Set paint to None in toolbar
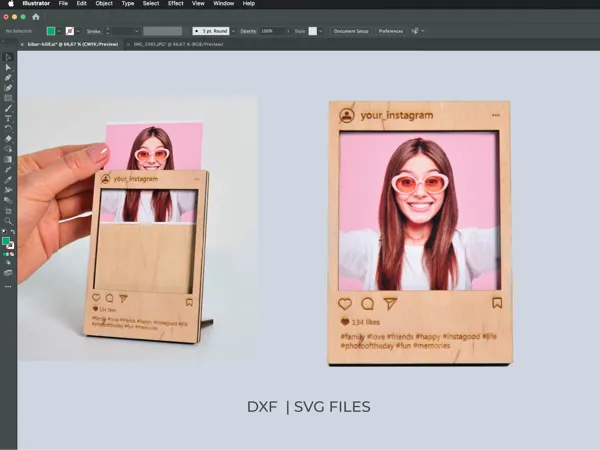 12,254
